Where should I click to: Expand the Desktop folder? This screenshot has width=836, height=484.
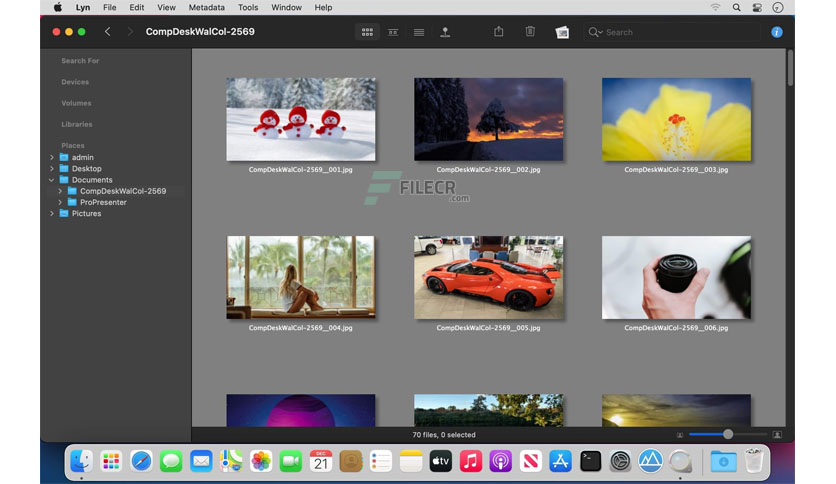[x=52, y=168]
